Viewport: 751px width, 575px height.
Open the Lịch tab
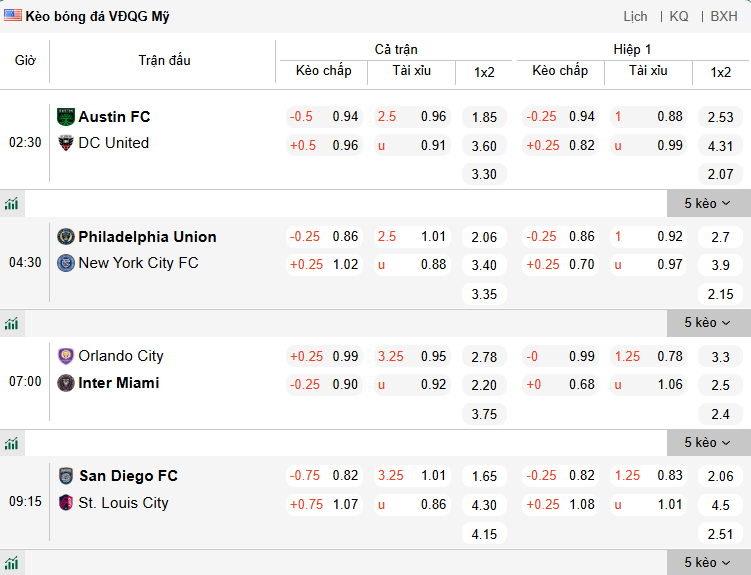[635, 16]
